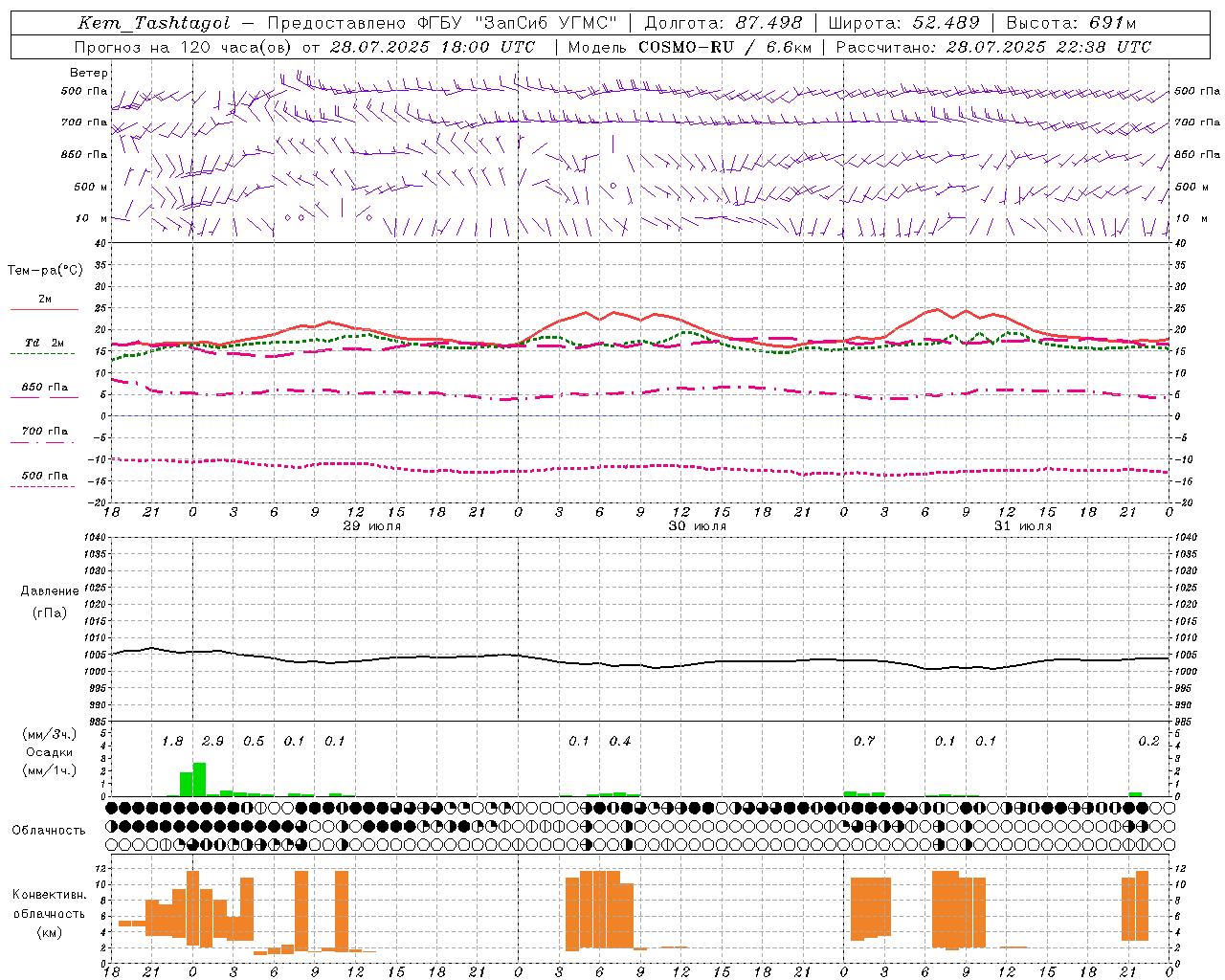Image resolution: width=1225 pixels, height=980 pixels.
Task: Click the "Высота: 691м" header text
Action: (x=1070, y=23)
